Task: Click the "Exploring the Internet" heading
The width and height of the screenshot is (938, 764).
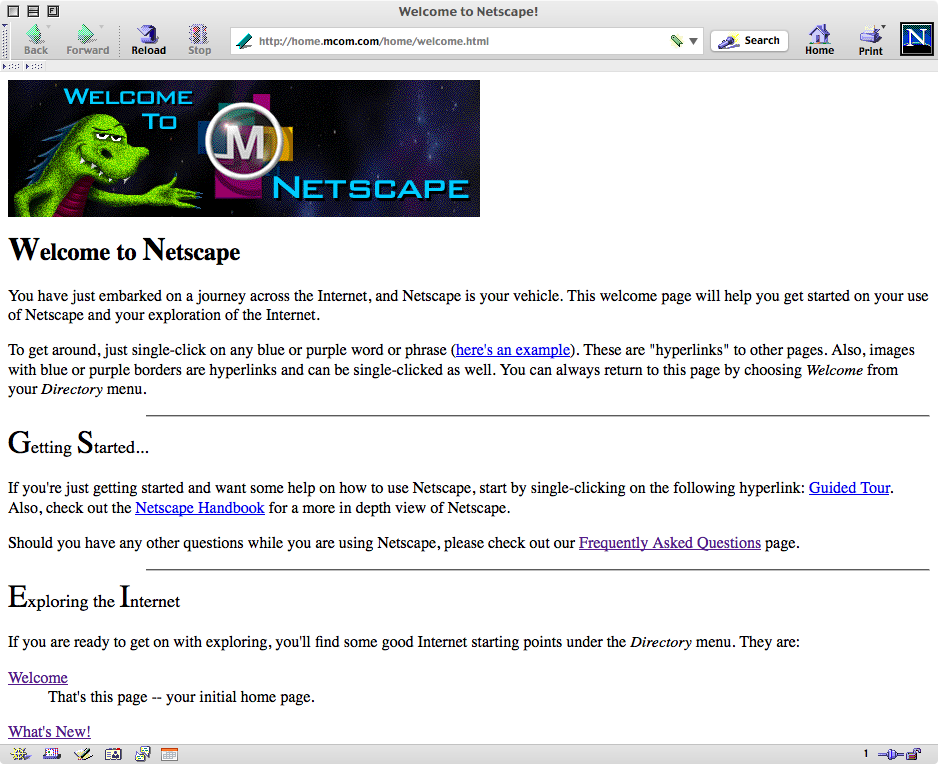Action: (94, 597)
